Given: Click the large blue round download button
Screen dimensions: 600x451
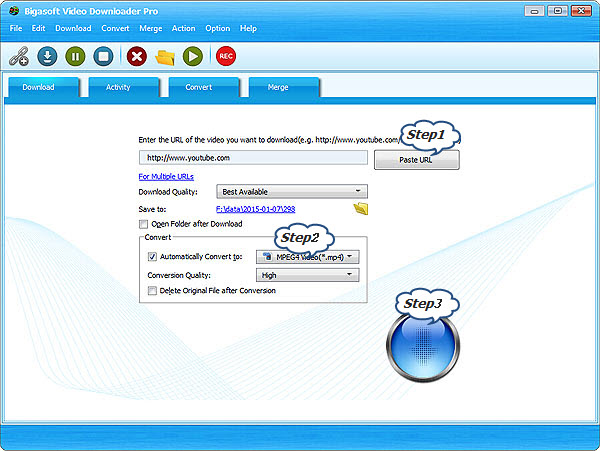Looking at the screenshot, I should click(423, 346).
